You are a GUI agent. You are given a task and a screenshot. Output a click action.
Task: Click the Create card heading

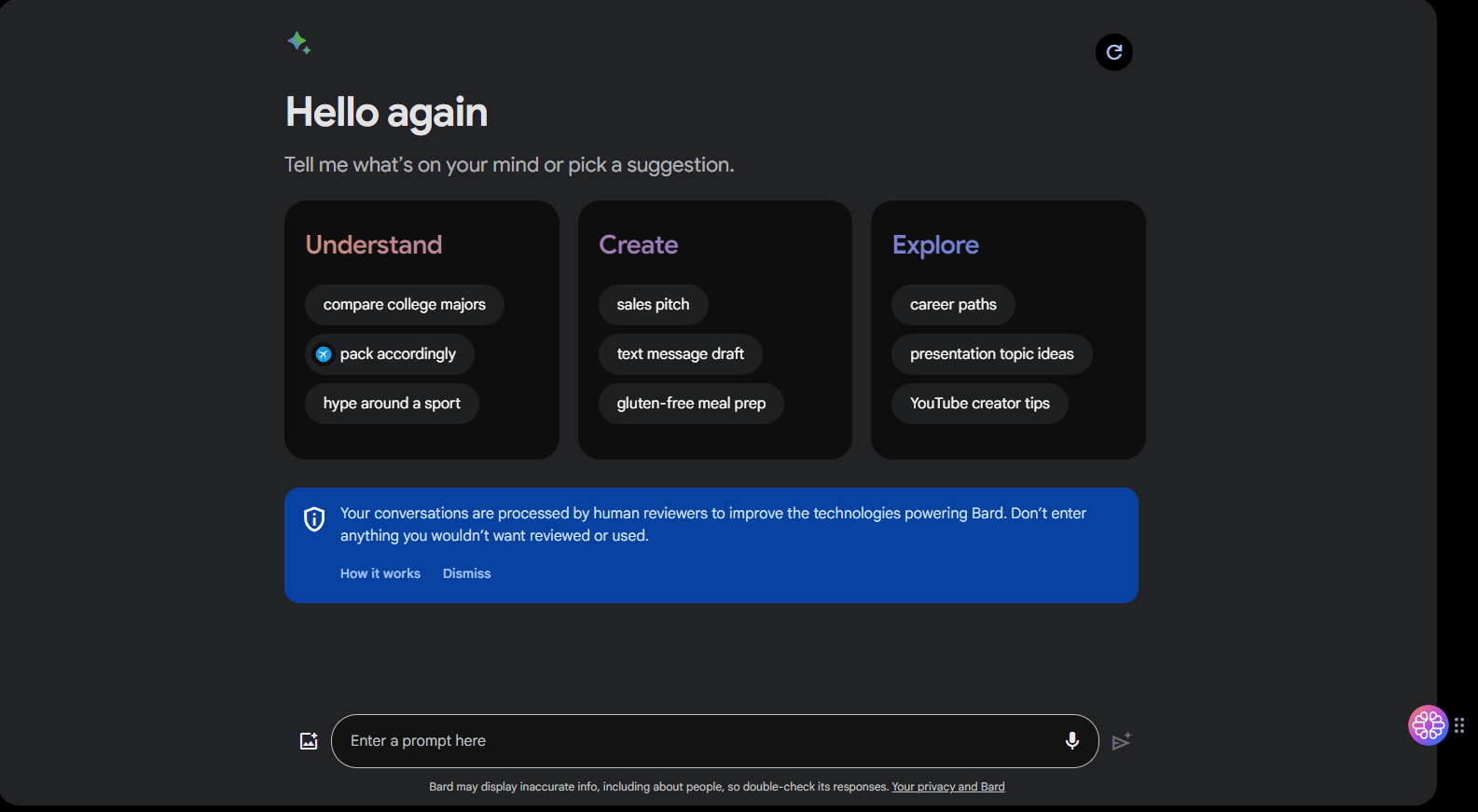[x=639, y=244]
